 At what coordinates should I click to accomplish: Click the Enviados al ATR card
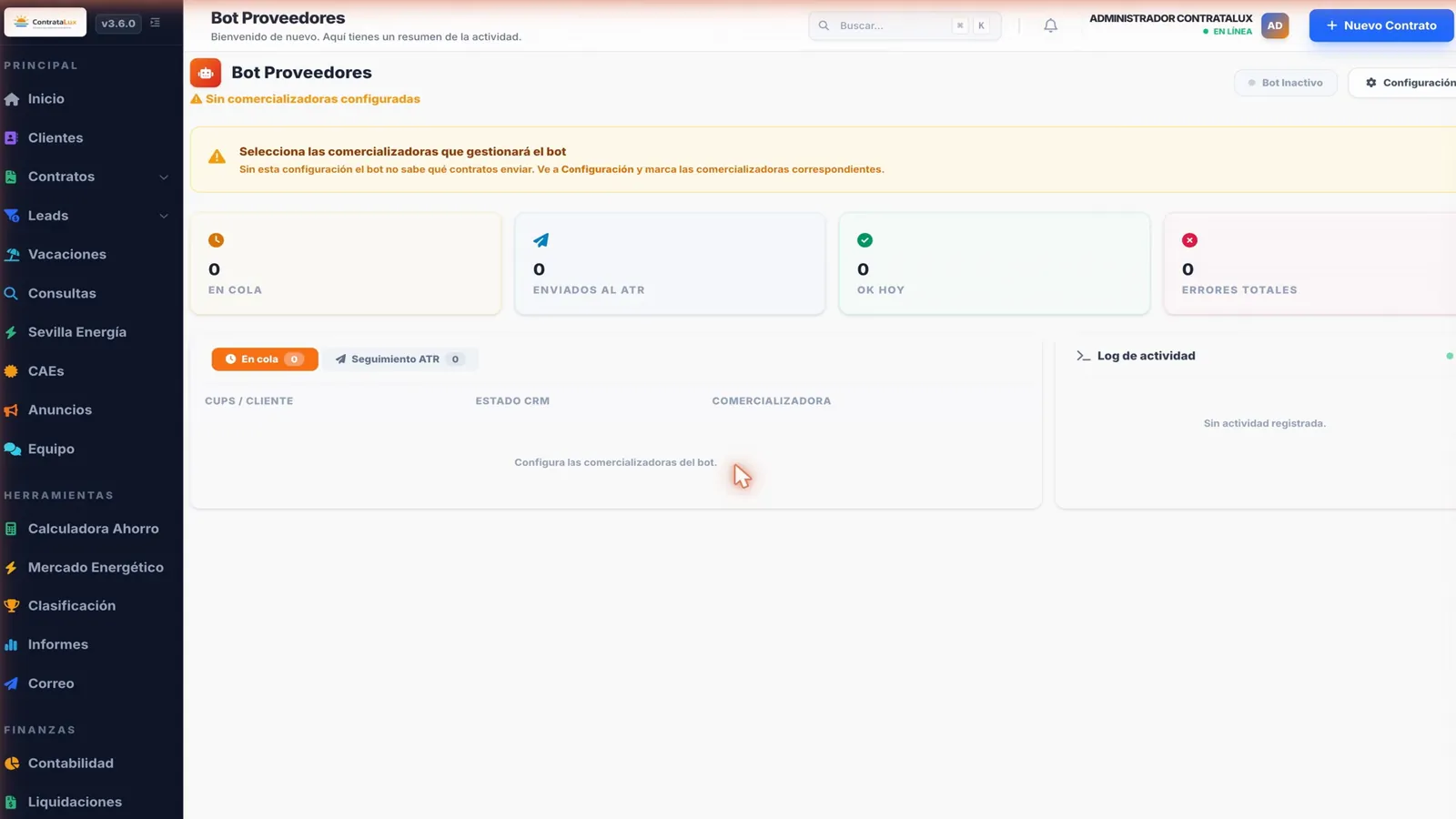[670, 264]
